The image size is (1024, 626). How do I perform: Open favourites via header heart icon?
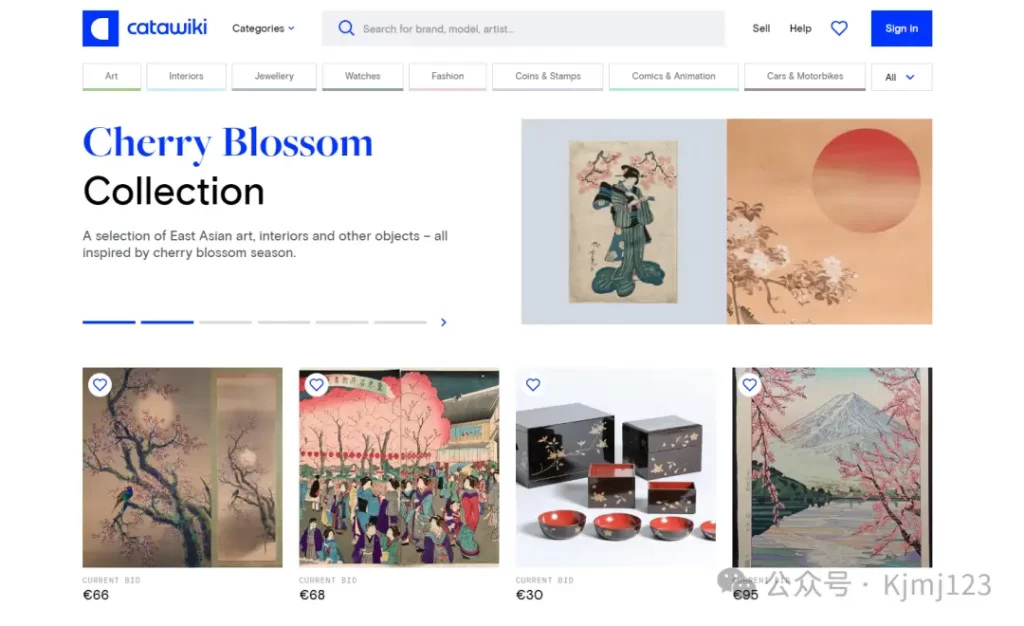click(839, 28)
